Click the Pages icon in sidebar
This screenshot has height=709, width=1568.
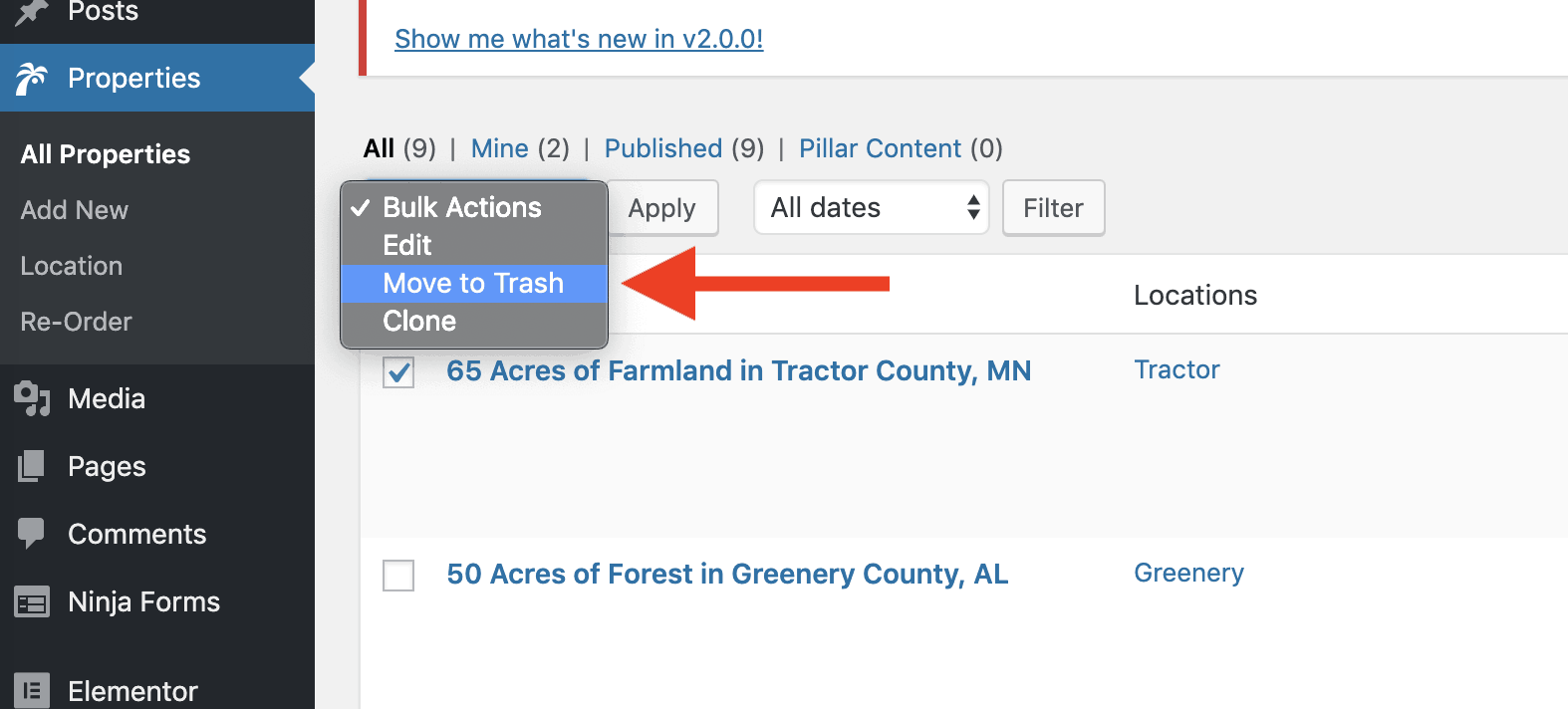pyautogui.click(x=31, y=466)
